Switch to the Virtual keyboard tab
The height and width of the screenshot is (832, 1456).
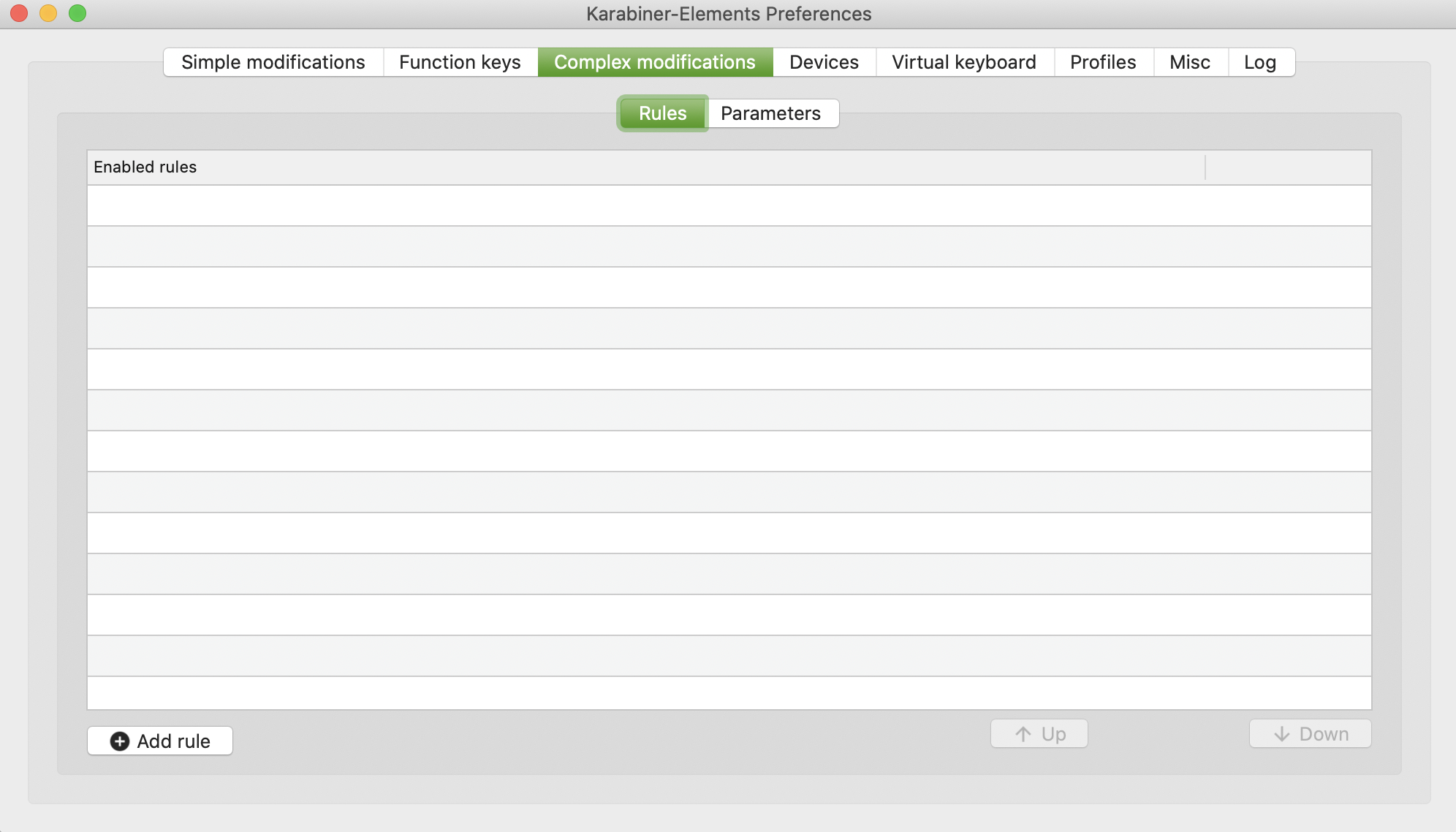(963, 62)
